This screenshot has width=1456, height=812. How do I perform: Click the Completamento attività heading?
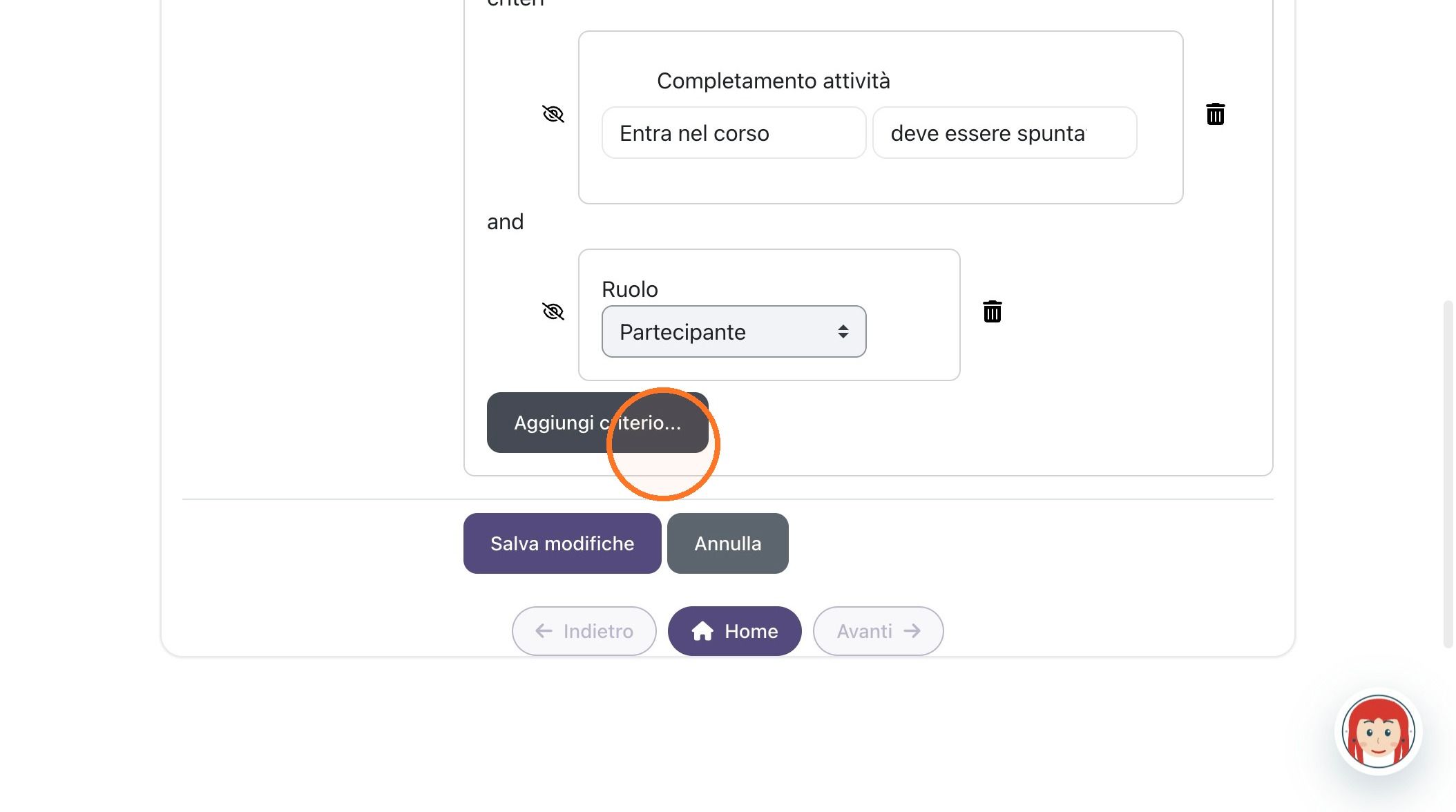click(x=774, y=81)
